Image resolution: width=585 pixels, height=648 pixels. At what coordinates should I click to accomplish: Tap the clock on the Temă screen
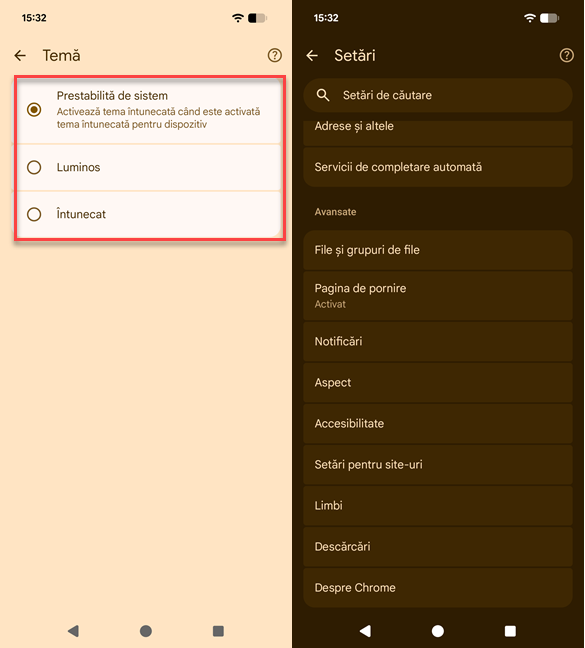coord(34,18)
